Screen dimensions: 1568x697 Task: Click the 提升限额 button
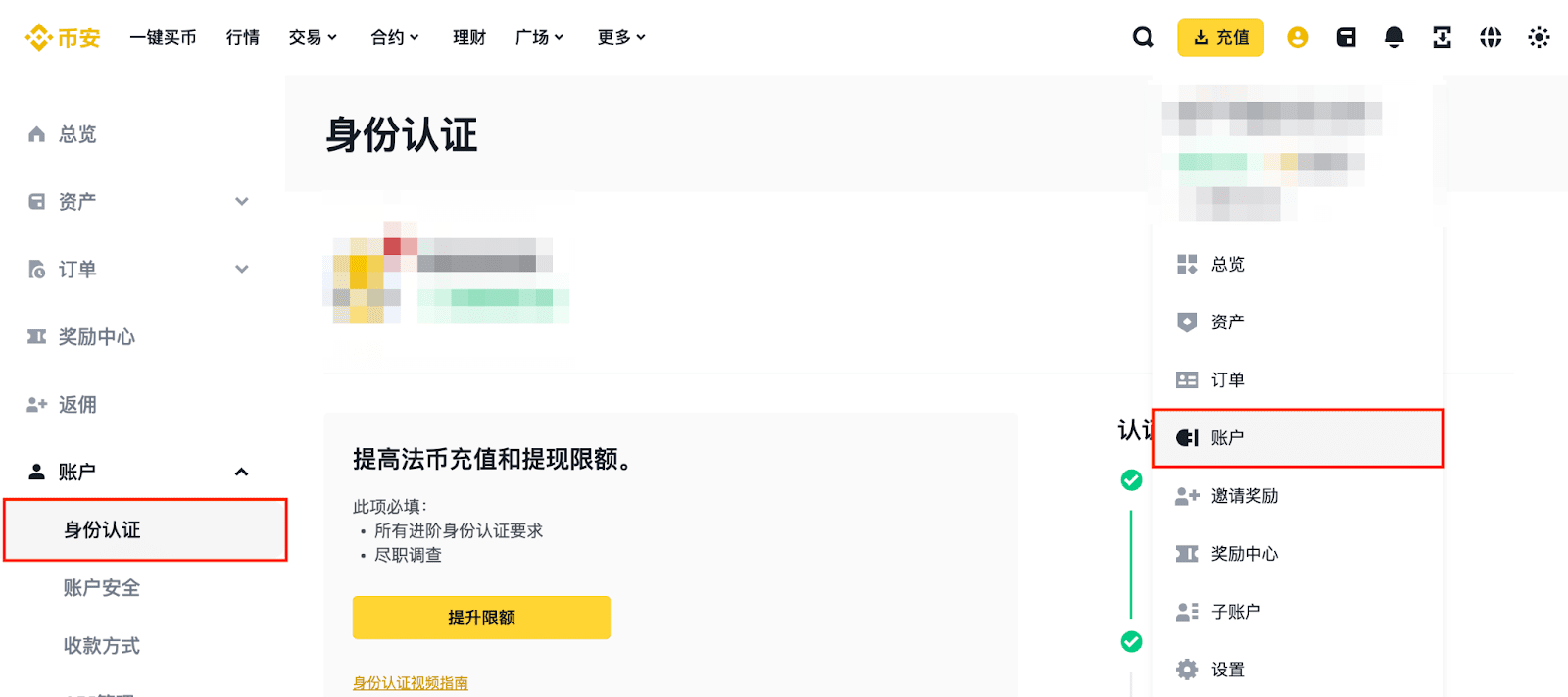pyautogui.click(x=480, y=618)
